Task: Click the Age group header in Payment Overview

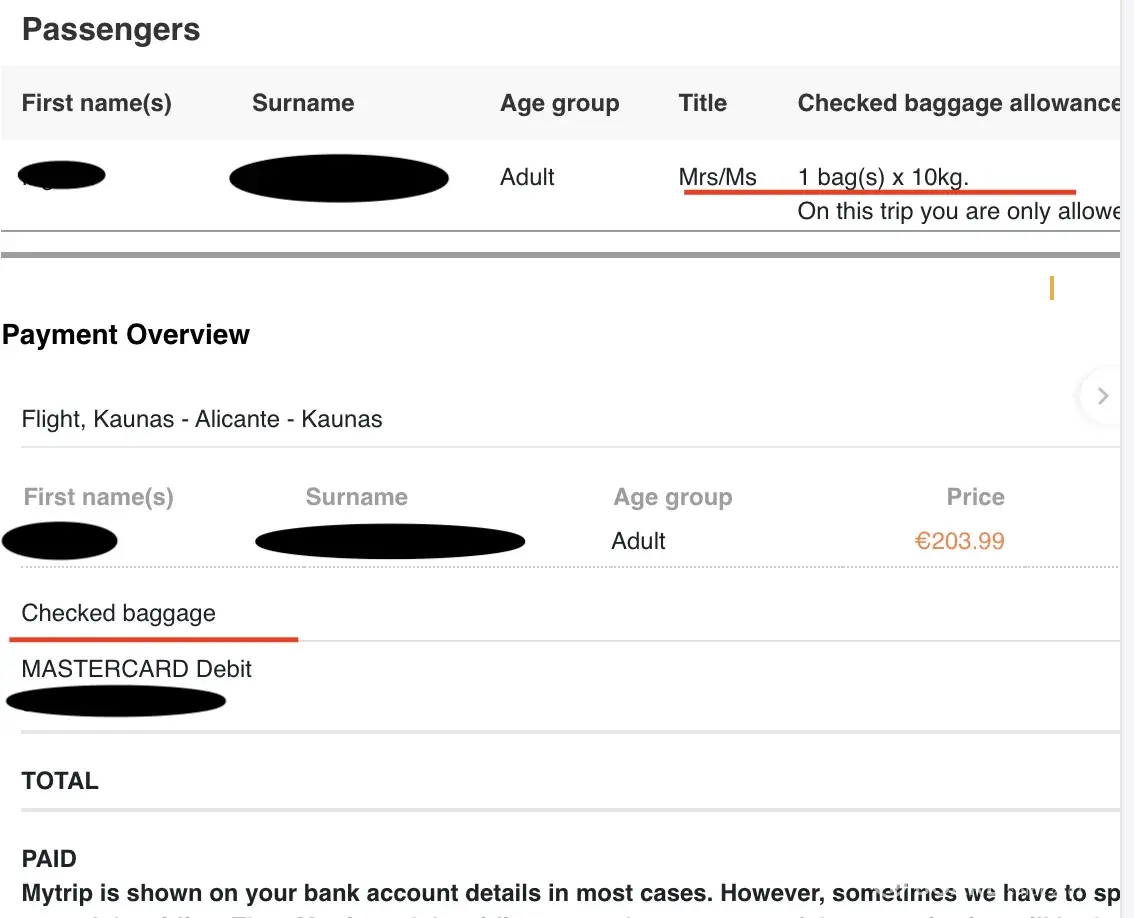Action: tap(673, 497)
